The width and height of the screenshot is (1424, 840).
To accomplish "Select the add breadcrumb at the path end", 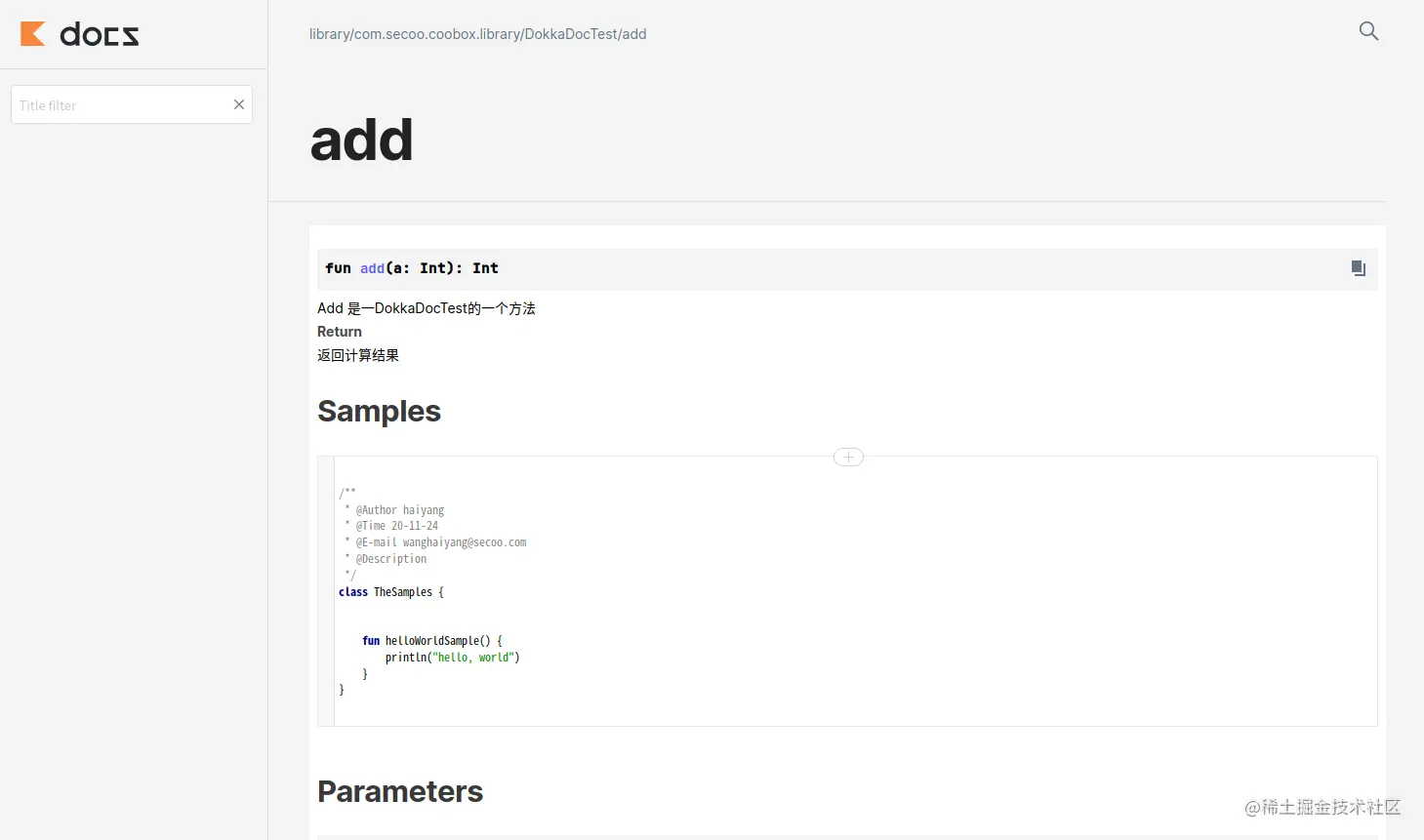I will pos(634,34).
